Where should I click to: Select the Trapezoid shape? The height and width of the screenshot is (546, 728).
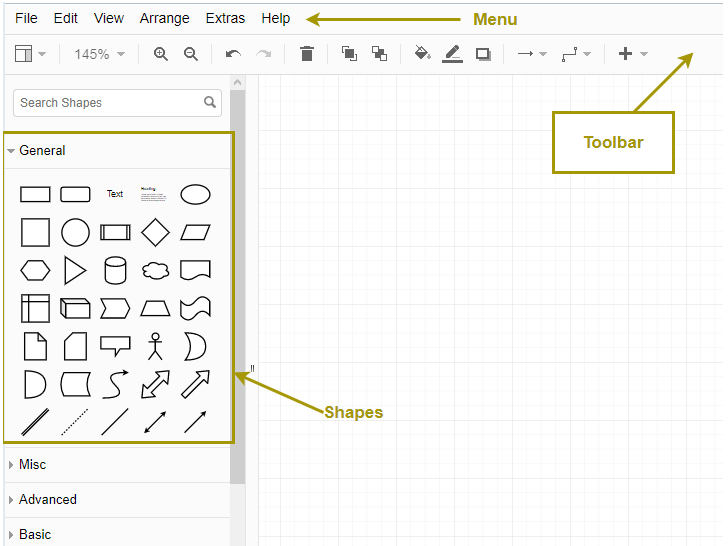[x=155, y=308]
